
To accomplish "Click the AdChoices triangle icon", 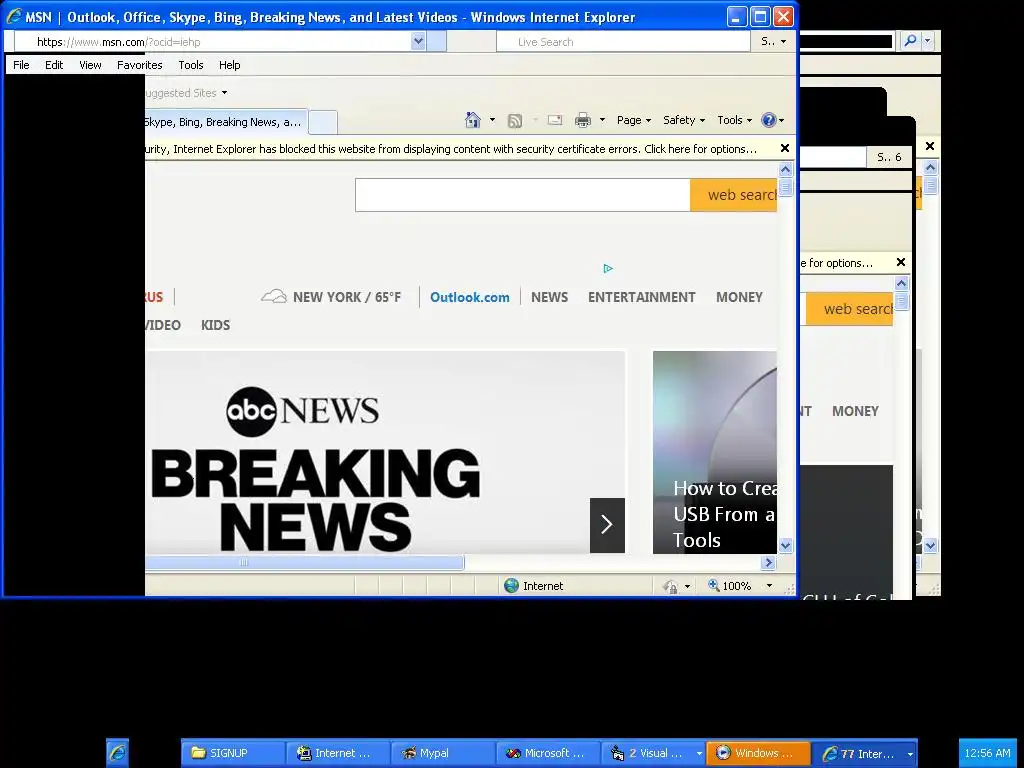I will coord(608,268).
